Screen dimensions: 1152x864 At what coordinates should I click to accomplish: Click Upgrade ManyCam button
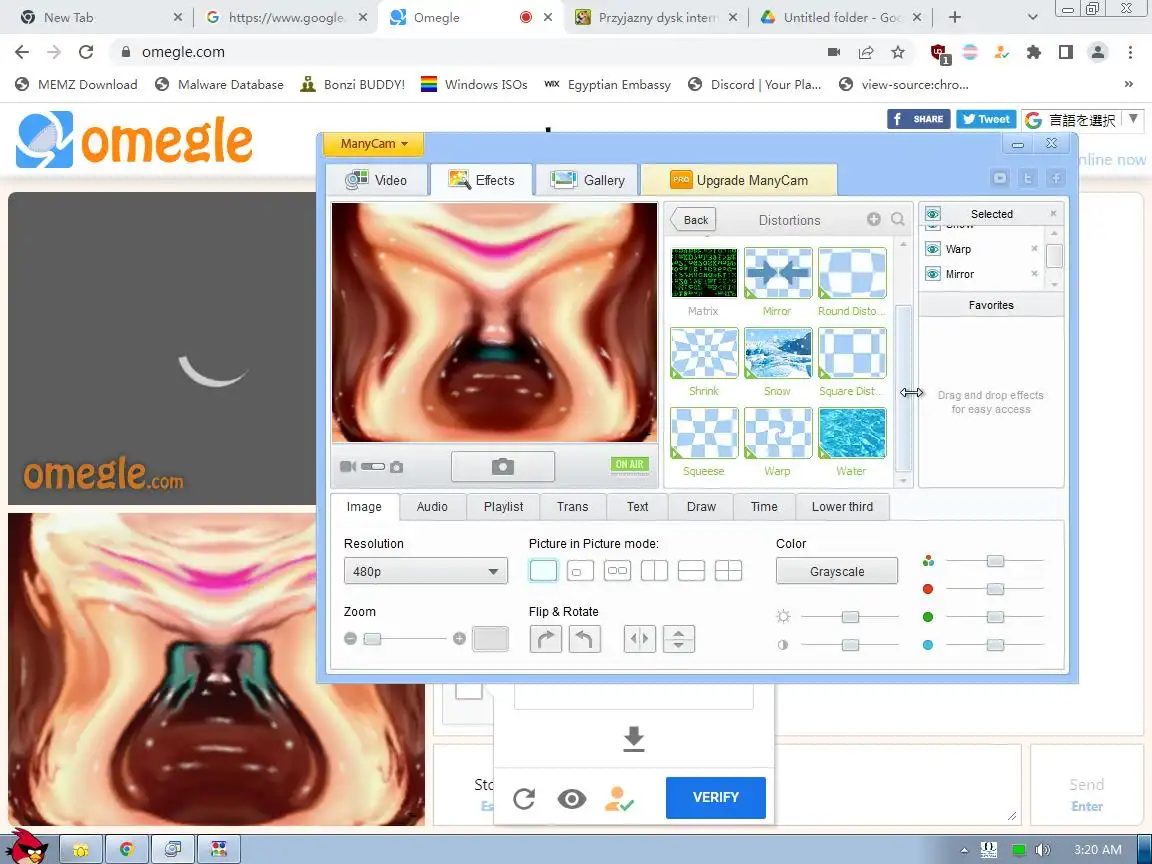click(739, 180)
